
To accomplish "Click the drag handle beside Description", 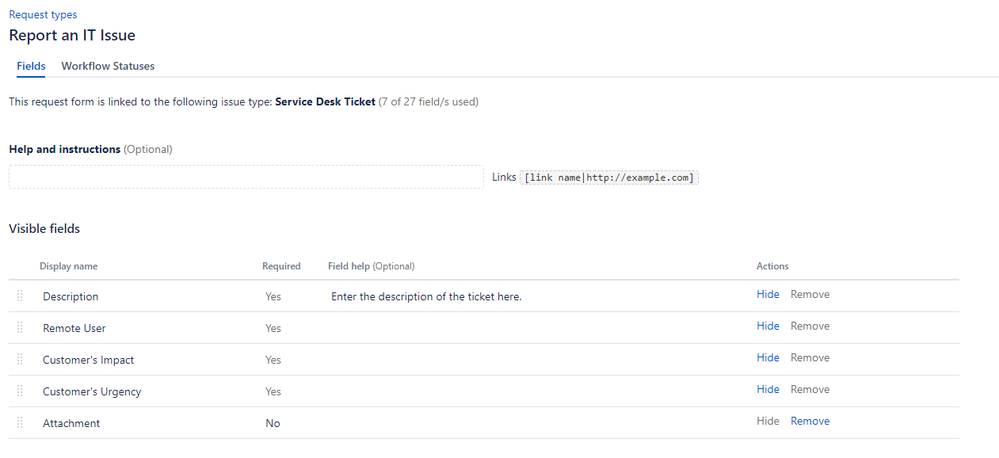I will point(20,296).
